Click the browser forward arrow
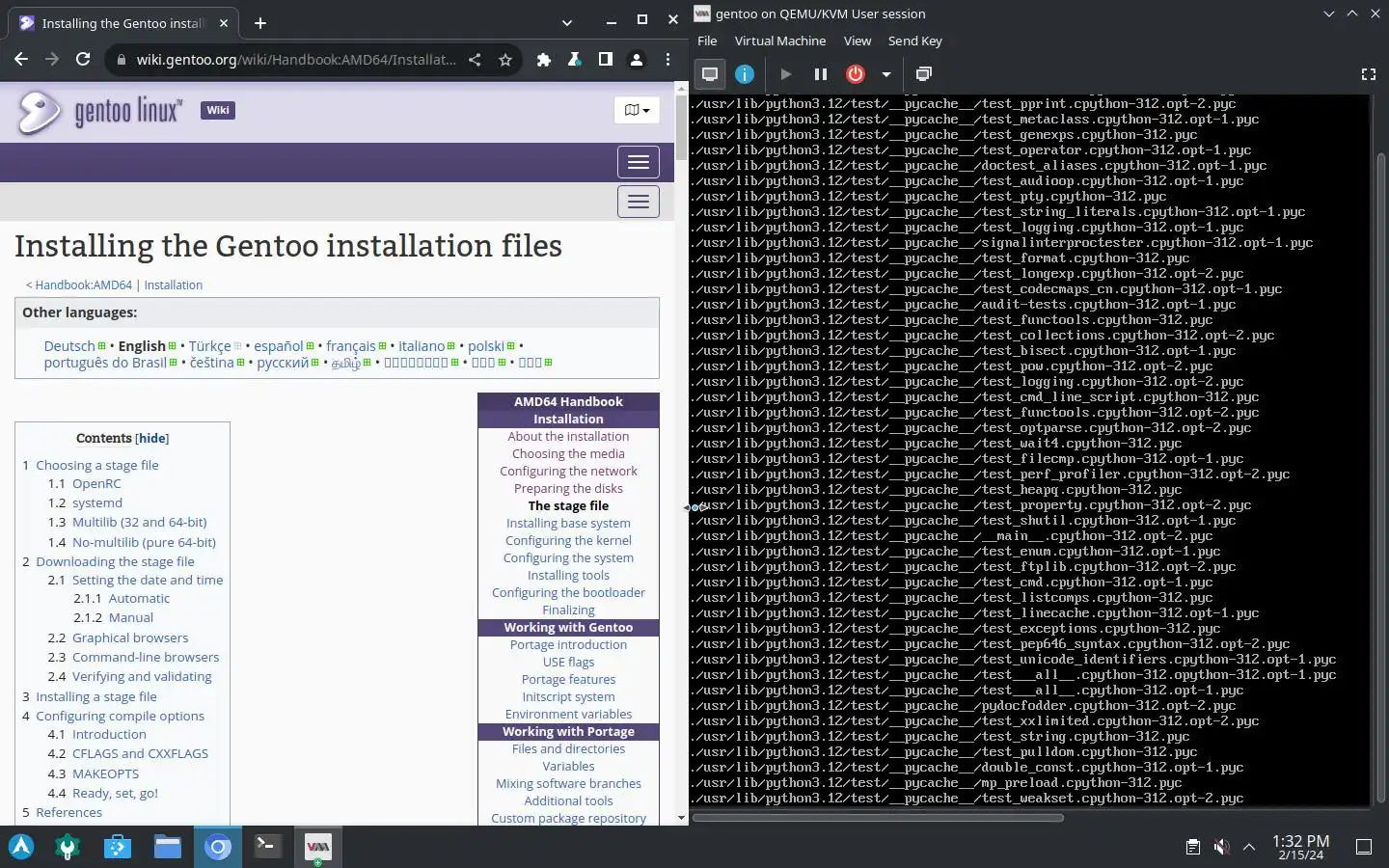This screenshot has height=868, width=1389. 52,59
